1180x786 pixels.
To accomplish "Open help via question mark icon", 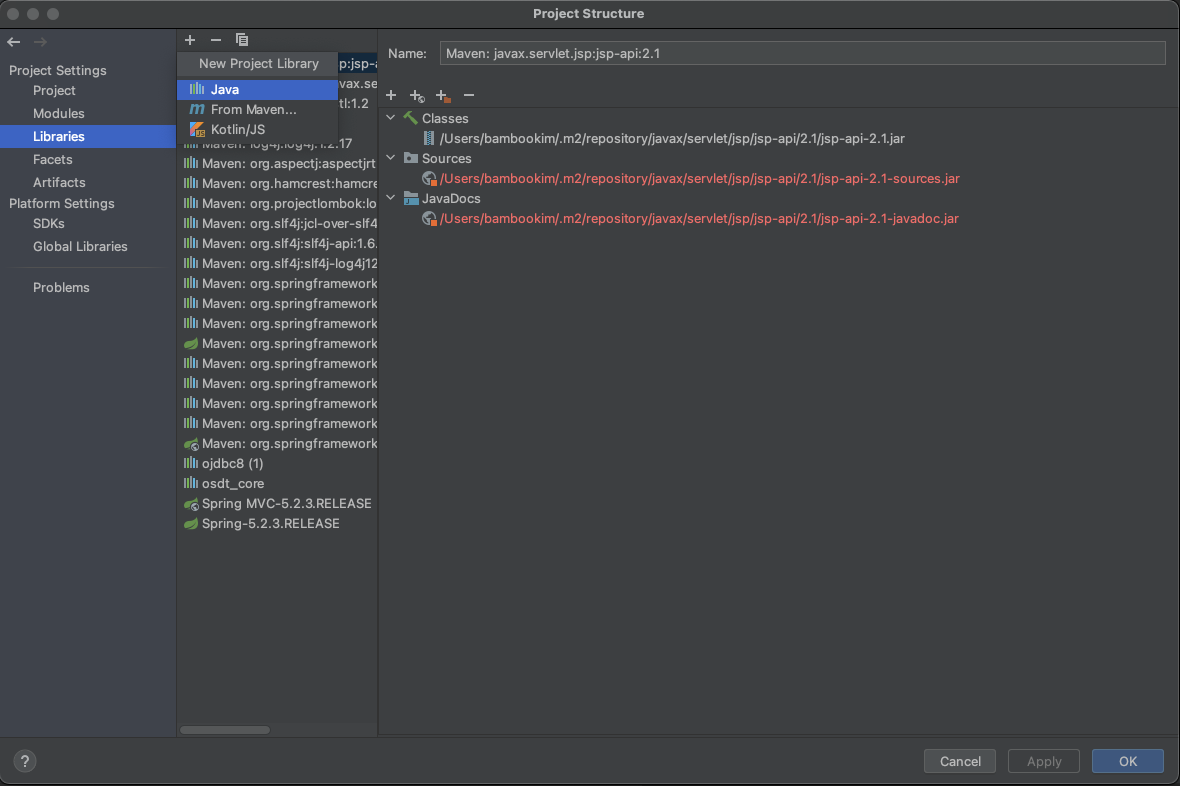I will (25, 761).
